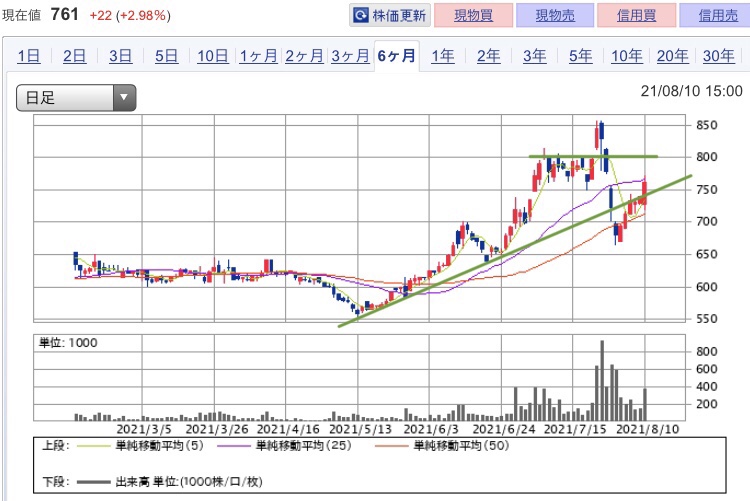The width and height of the screenshot is (750, 501).
Task: Click the 550 price axis label
Action: pyautogui.click(x=706, y=319)
